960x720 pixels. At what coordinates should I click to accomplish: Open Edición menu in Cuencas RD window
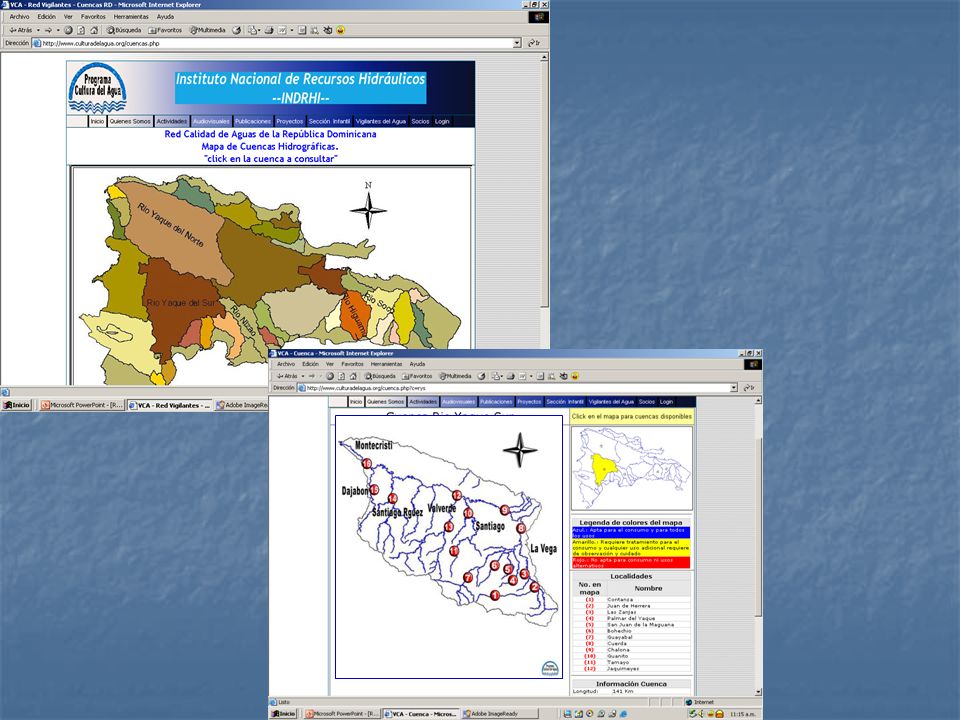pyautogui.click(x=47, y=17)
